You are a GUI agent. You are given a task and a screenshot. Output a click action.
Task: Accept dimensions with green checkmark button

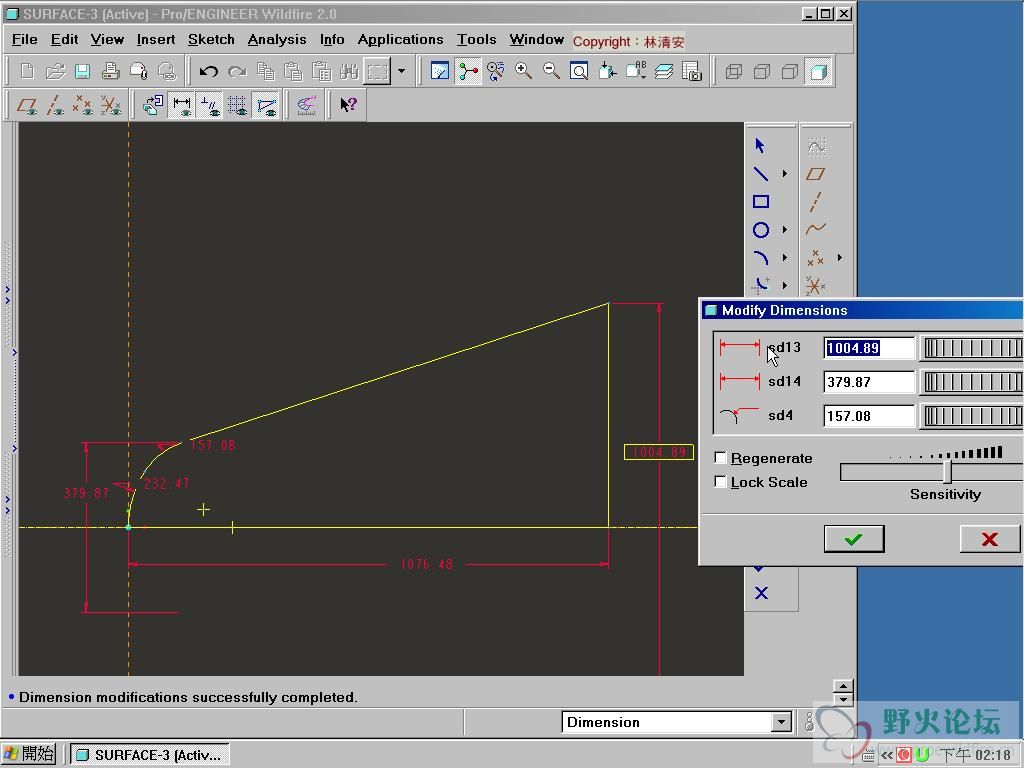[x=854, y=539]
